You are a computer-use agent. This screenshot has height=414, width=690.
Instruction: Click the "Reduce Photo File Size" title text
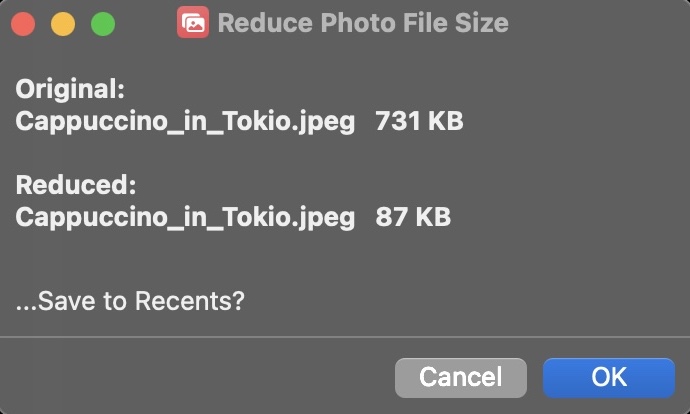[x=362, y=22]
